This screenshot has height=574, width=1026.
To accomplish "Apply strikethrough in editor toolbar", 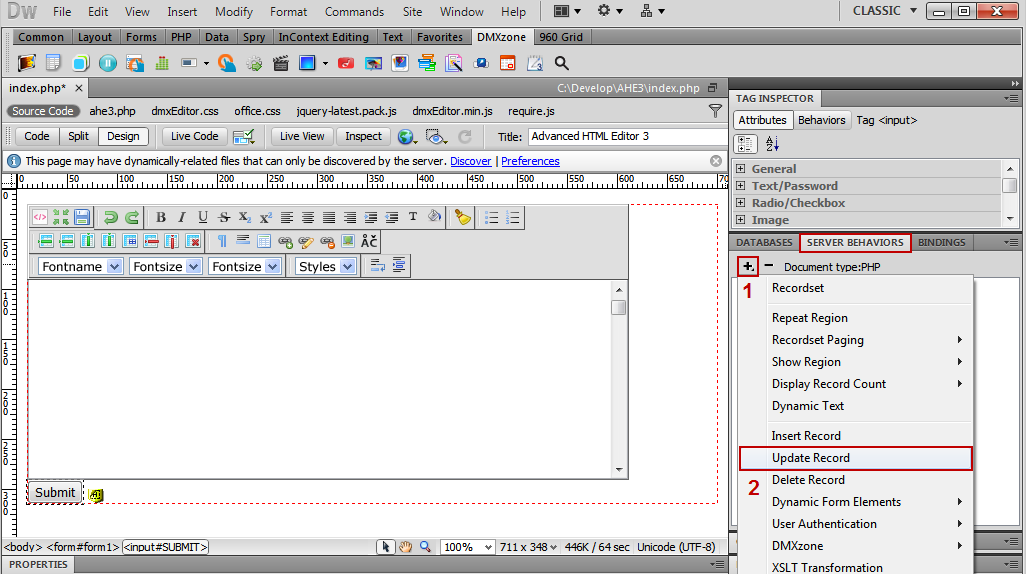I will (x=224, y=217).
